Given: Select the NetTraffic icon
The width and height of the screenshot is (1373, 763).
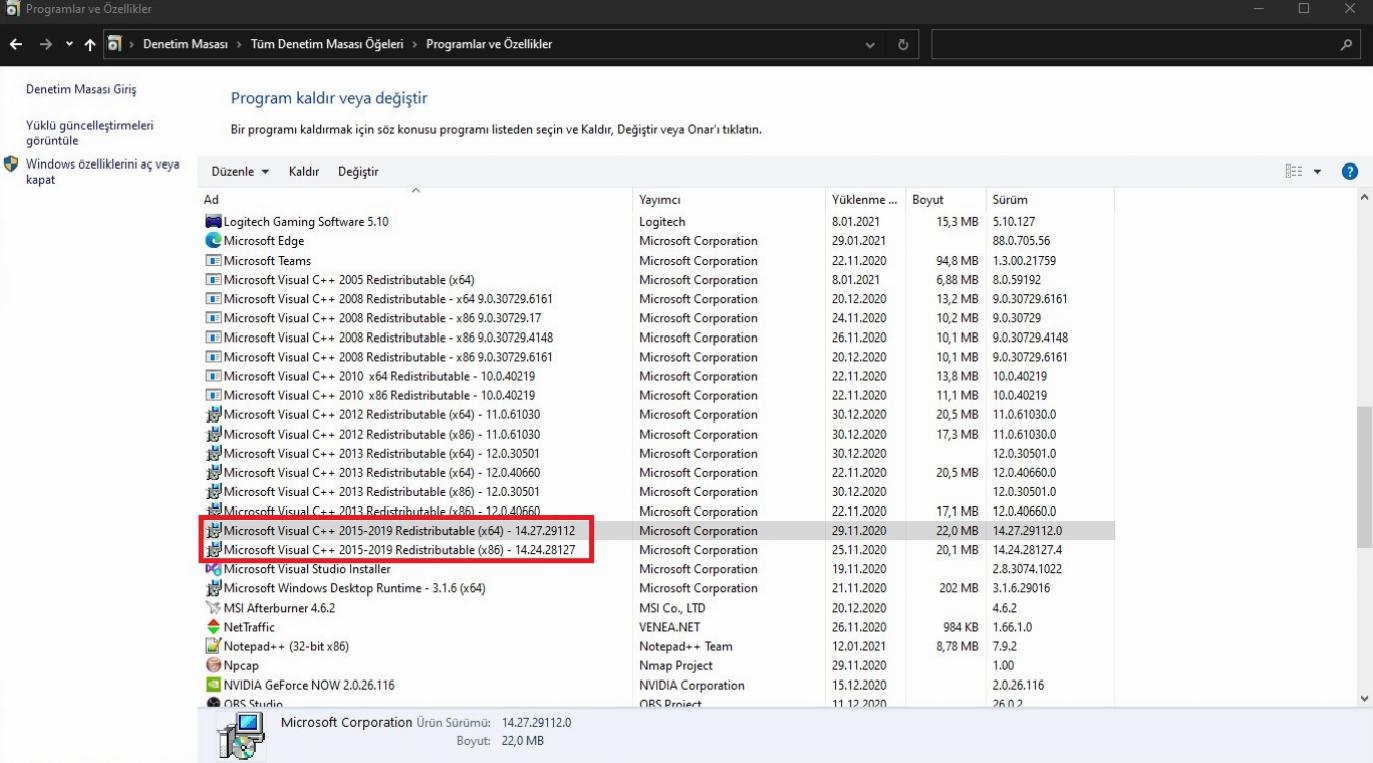Looking at the screenshot, I should click(x=213, y=627).
